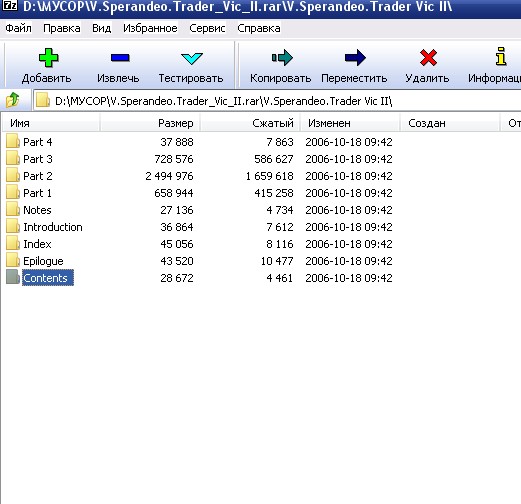This screenshot has width=521, height=504.
Task: Click the Epilogue folder icon
Action: coord(13,260)
